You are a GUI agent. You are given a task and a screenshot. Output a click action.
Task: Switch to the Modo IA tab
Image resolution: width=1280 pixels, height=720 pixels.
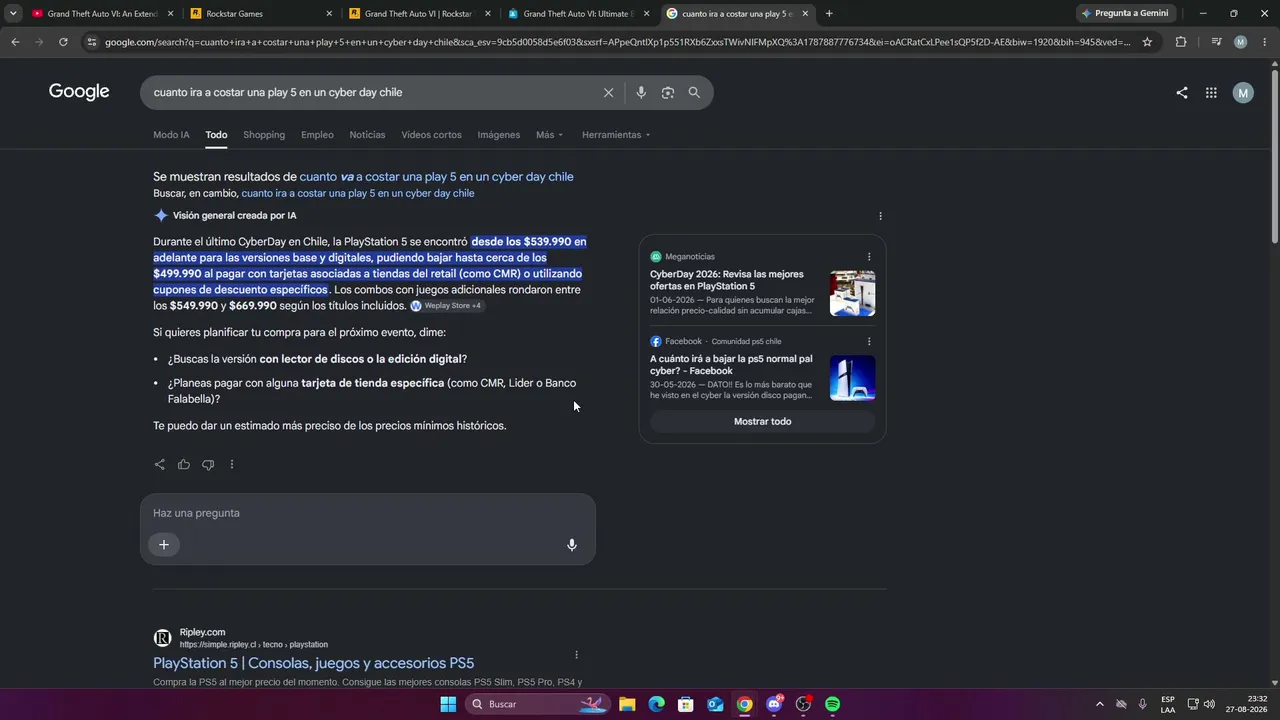click(171, 135)
